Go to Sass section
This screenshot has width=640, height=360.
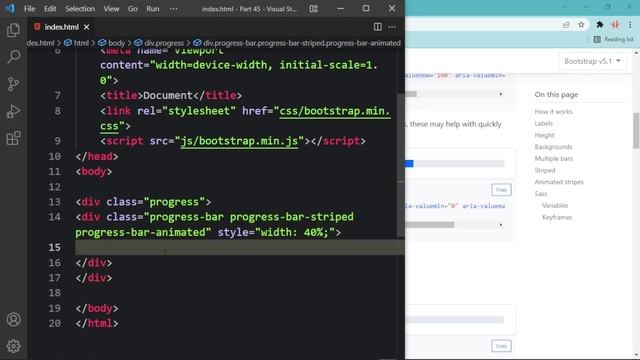[x=541, y=193]
